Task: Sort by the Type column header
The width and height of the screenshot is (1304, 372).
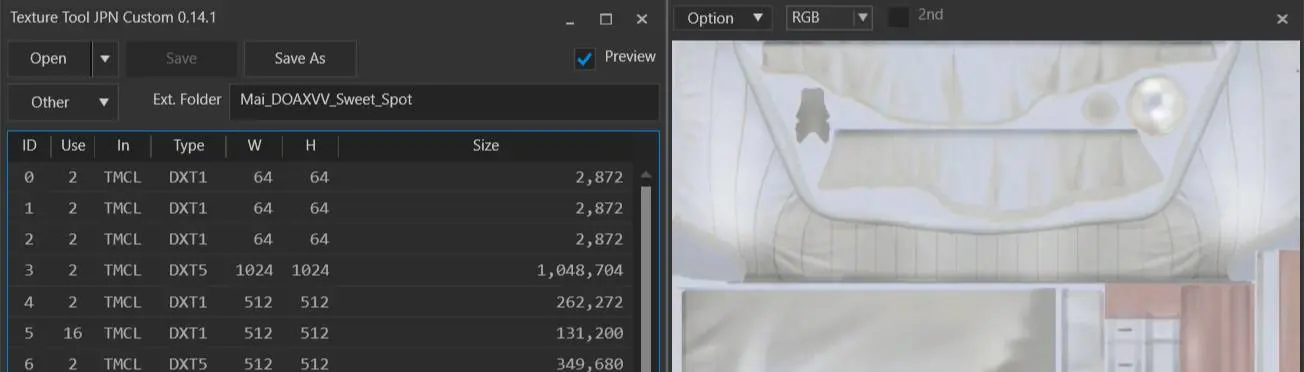Action: coord(189,146)
